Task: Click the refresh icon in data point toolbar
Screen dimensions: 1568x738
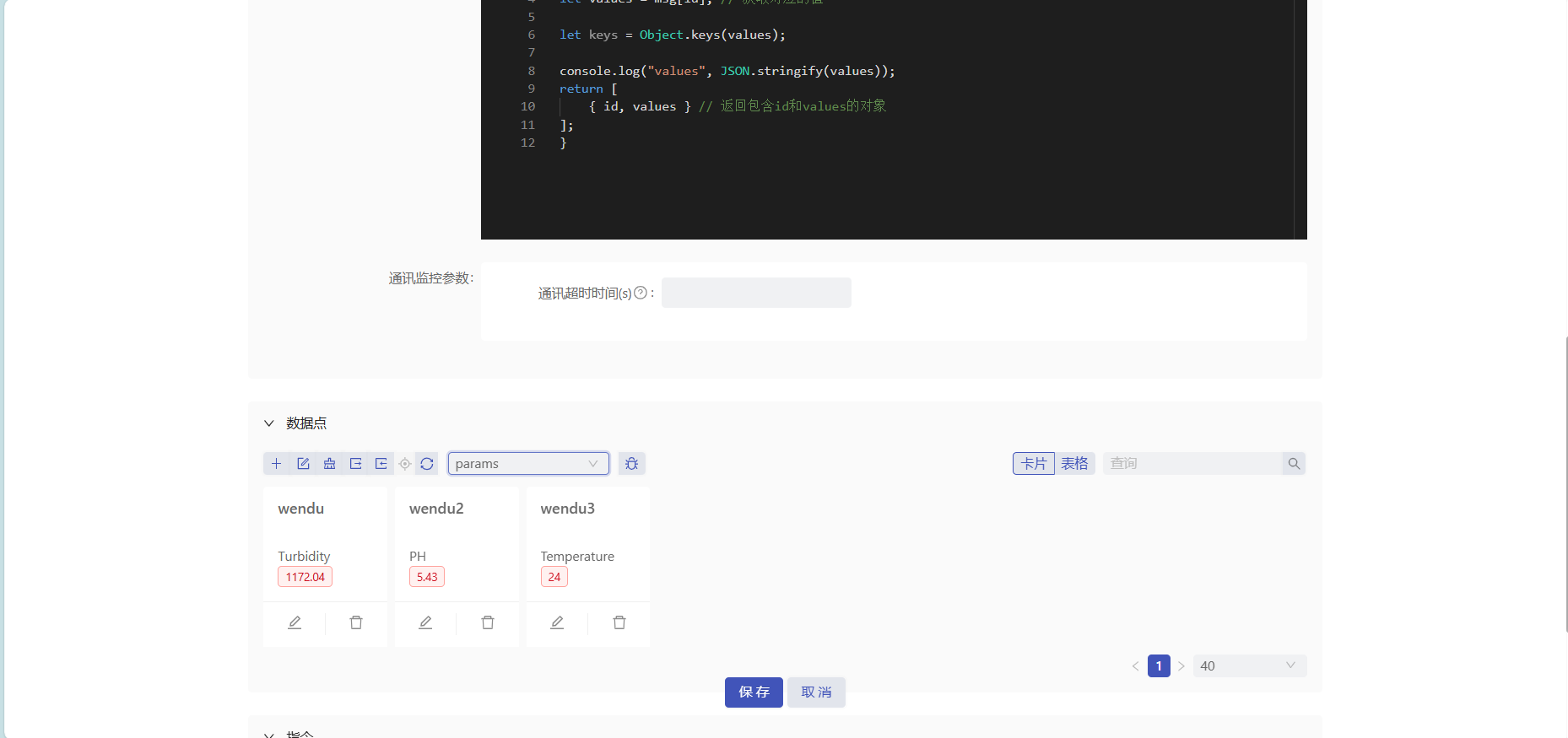Action: (427, 464)
